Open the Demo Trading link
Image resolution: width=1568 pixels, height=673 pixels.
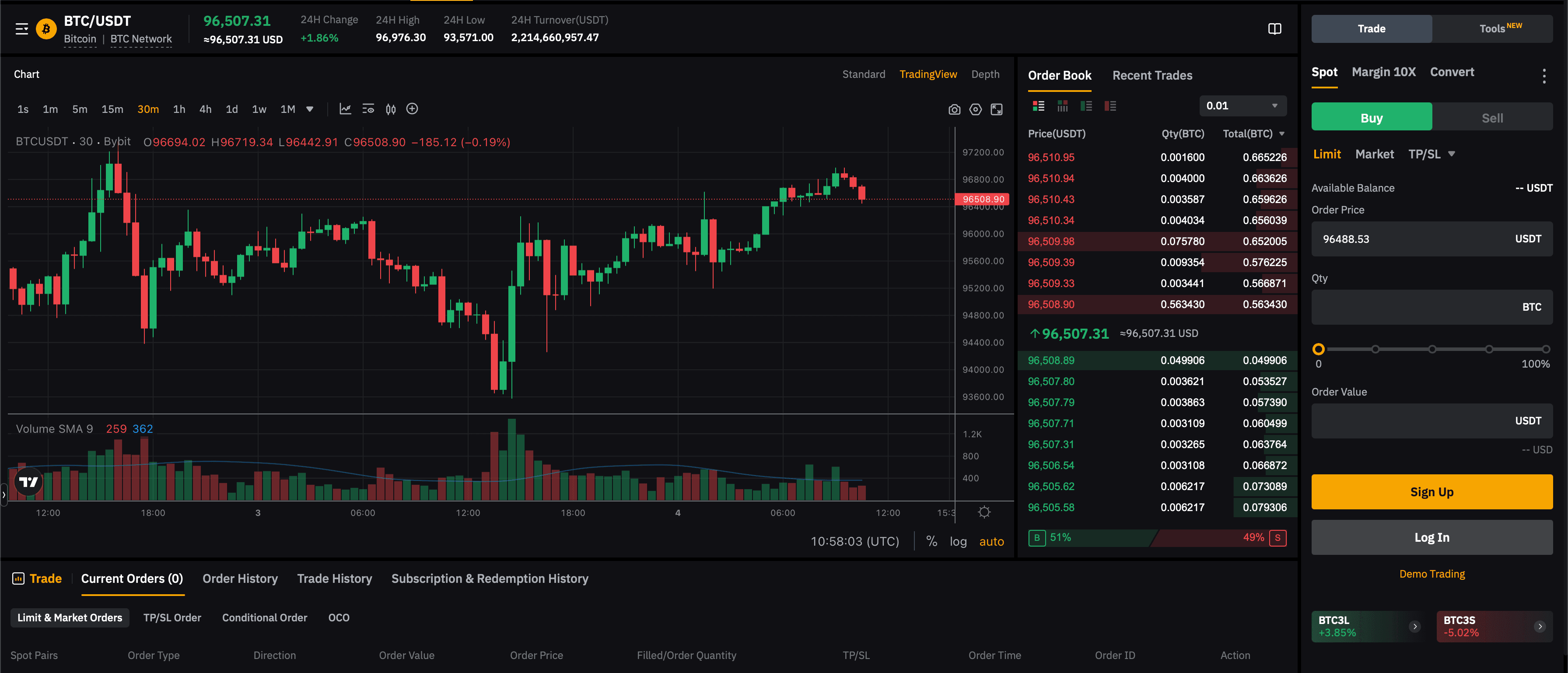1431,574
